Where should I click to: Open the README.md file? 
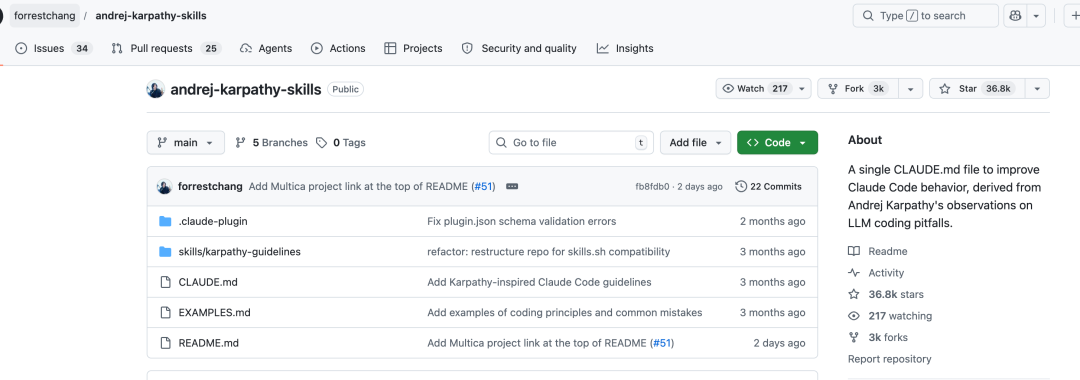209,342
